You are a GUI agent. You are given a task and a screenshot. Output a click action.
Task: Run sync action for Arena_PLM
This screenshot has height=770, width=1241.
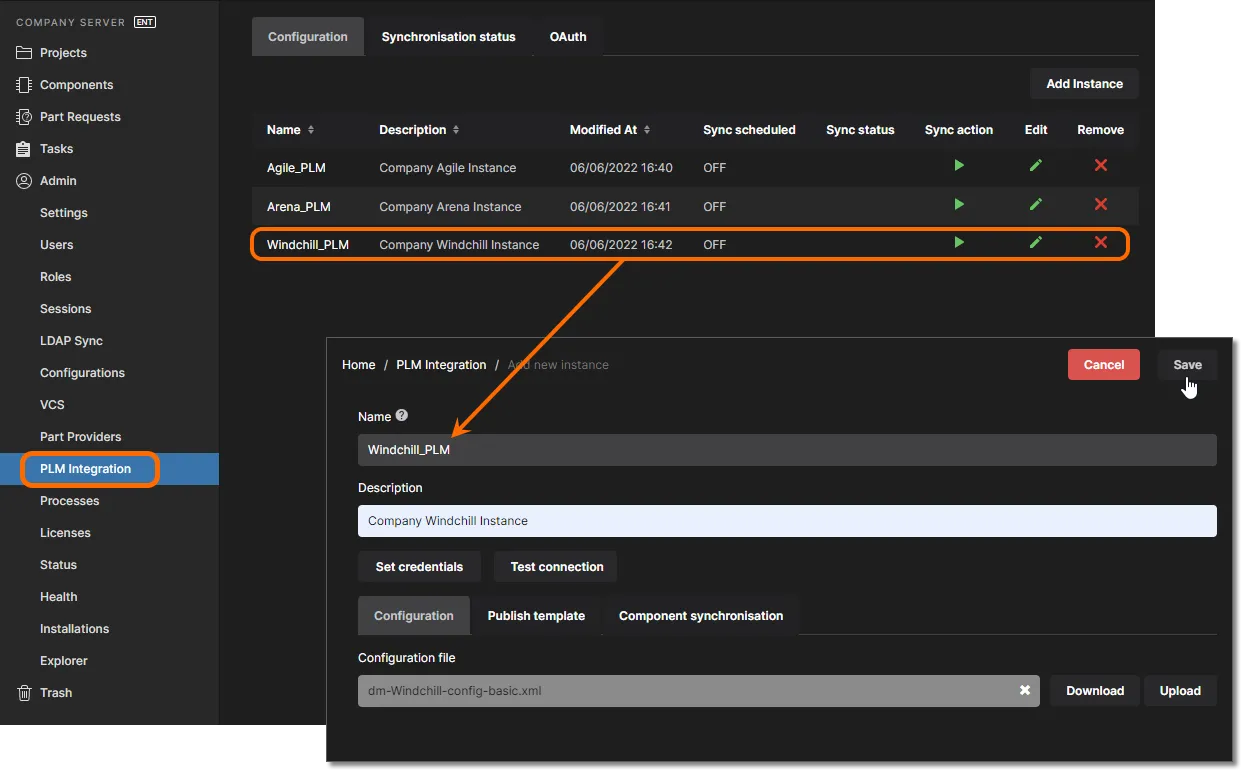959,204
